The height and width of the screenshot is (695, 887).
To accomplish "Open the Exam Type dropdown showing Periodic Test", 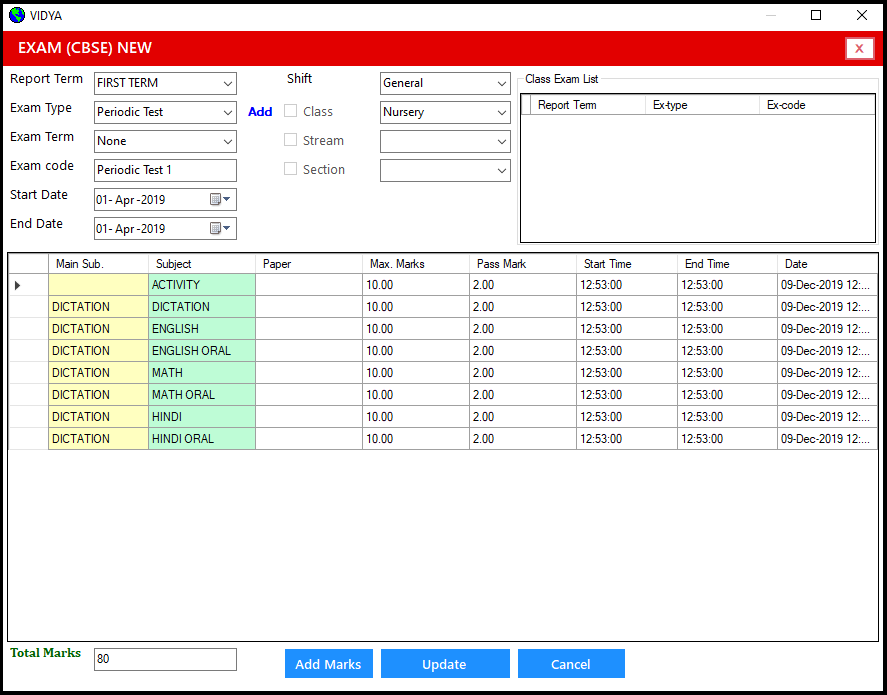I will pyautogui.click(x=227, y=112).
